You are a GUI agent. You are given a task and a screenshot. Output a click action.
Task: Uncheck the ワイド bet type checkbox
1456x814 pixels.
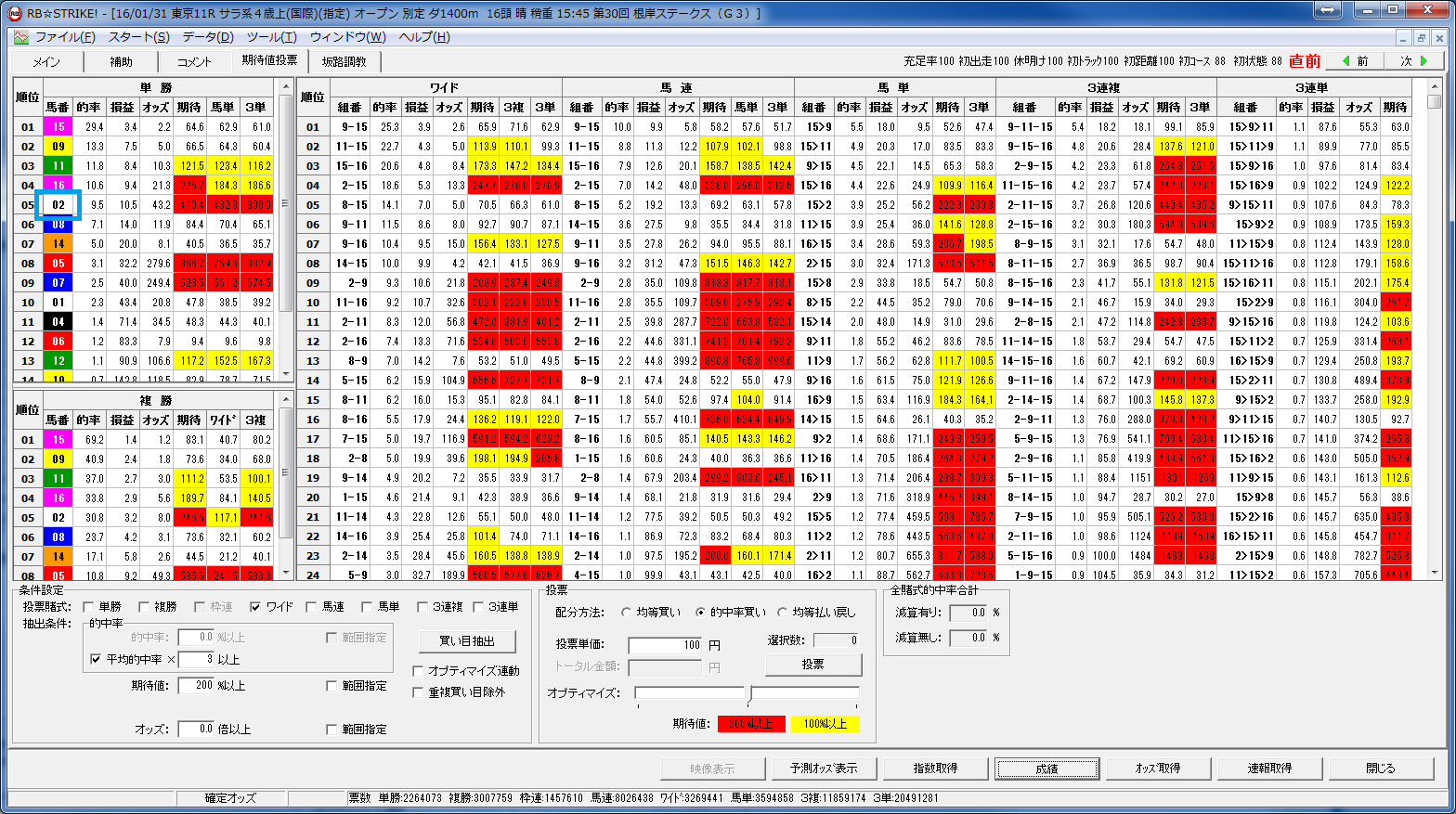pyautogui.click(x=256, y=607)
